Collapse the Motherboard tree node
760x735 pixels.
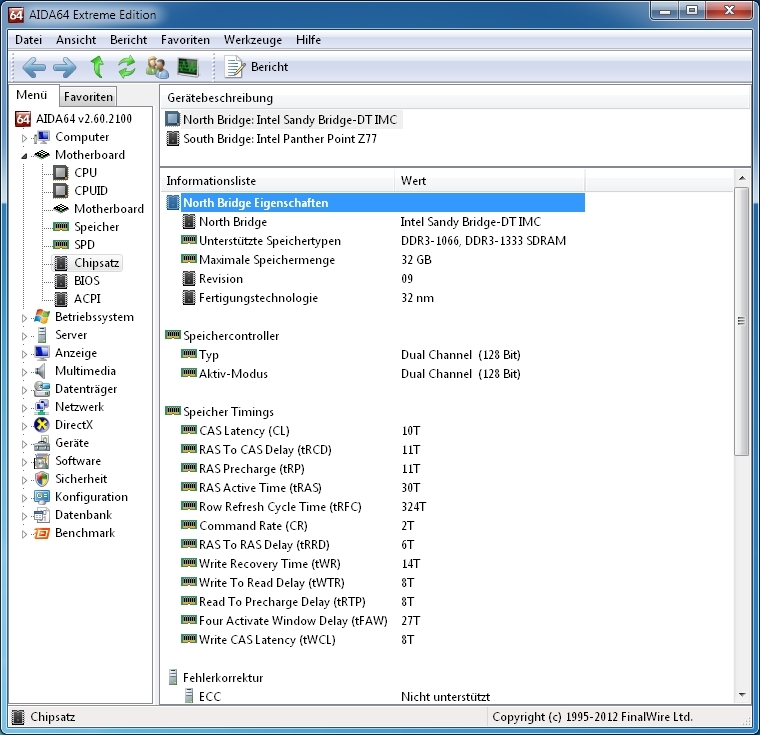(25, 156)
